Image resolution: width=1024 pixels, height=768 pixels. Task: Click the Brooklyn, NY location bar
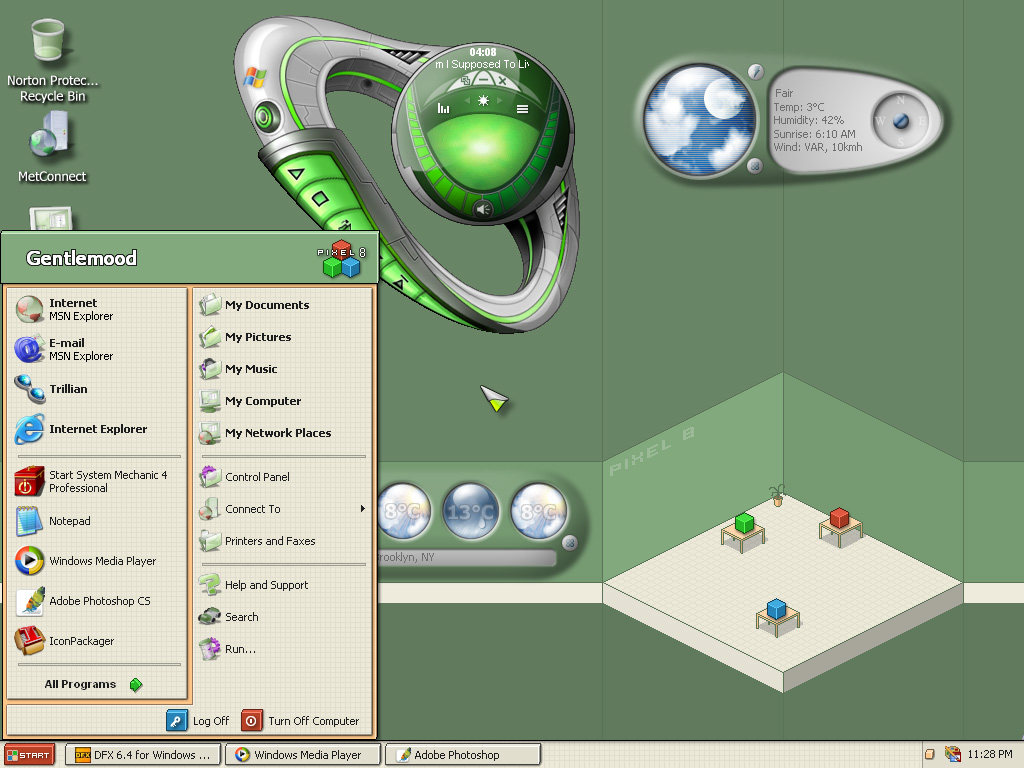(466, 557)
